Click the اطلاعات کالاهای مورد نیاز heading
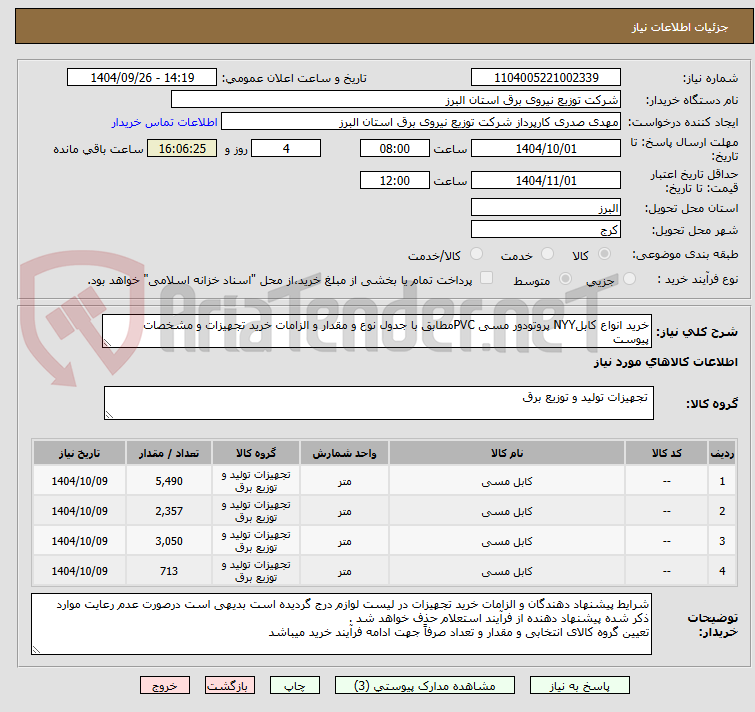This screenshot has width=755, height=712. [665, 362]
